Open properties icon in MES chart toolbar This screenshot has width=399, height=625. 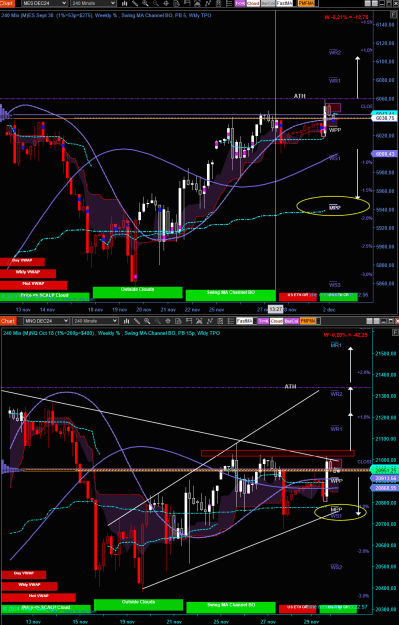point(229,3)
